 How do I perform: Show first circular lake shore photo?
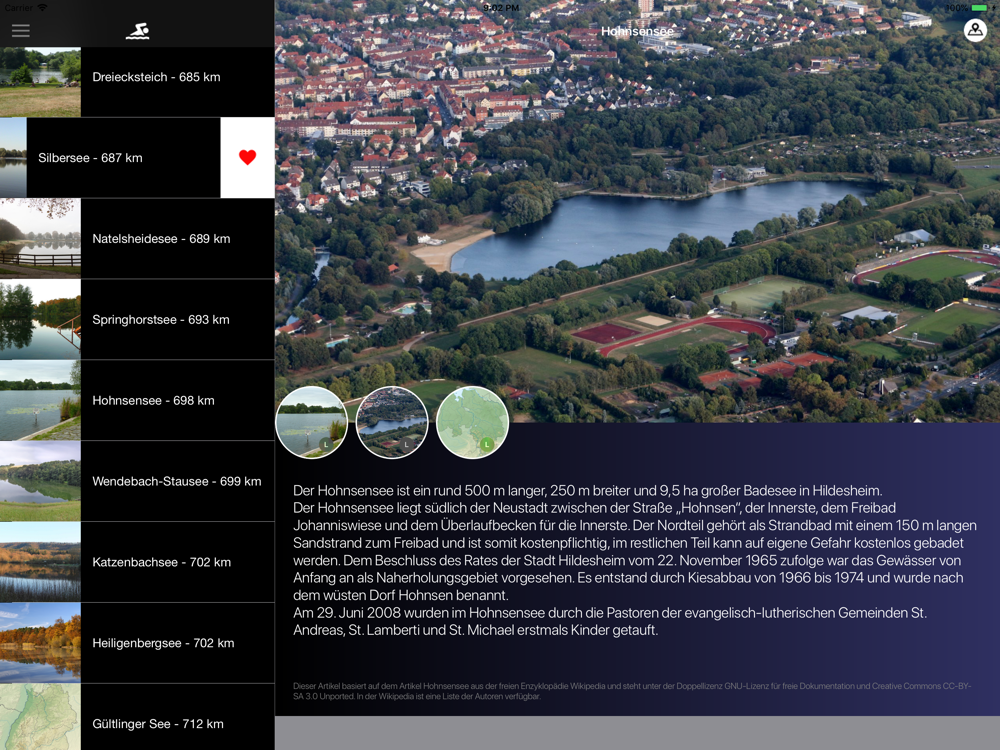[311, 422]
